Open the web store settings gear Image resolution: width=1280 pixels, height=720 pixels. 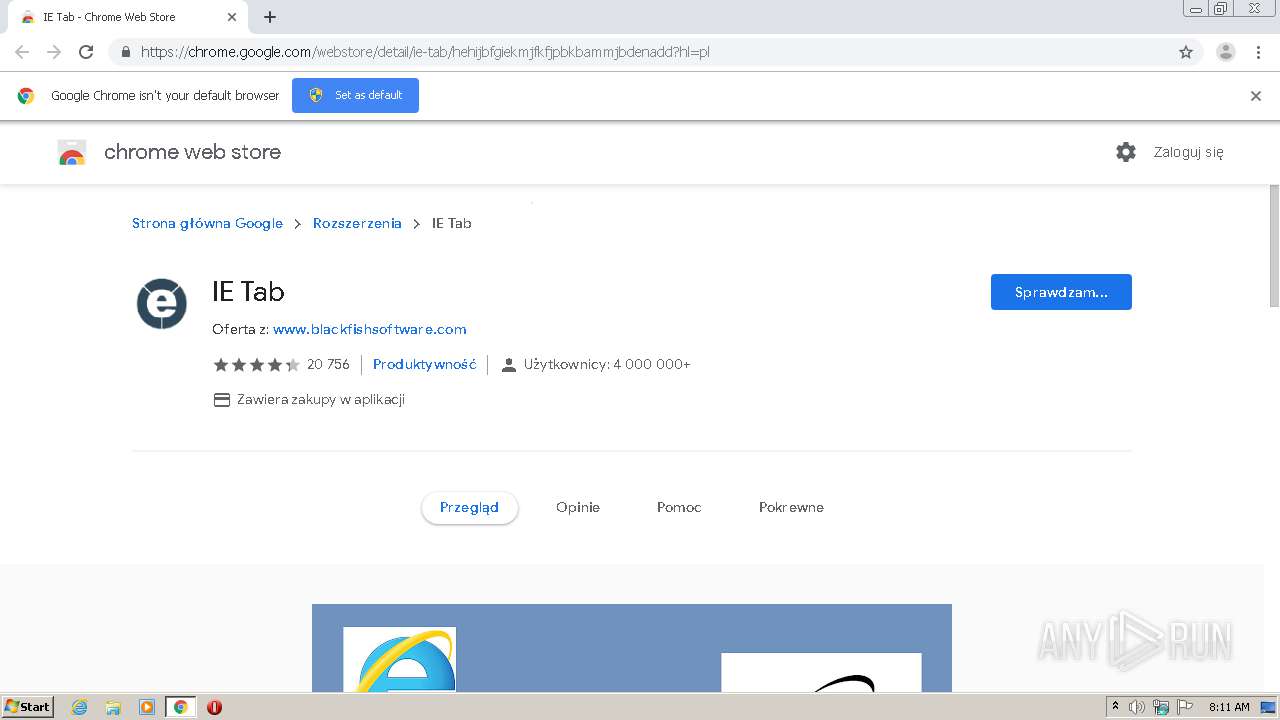[1126, 152]
